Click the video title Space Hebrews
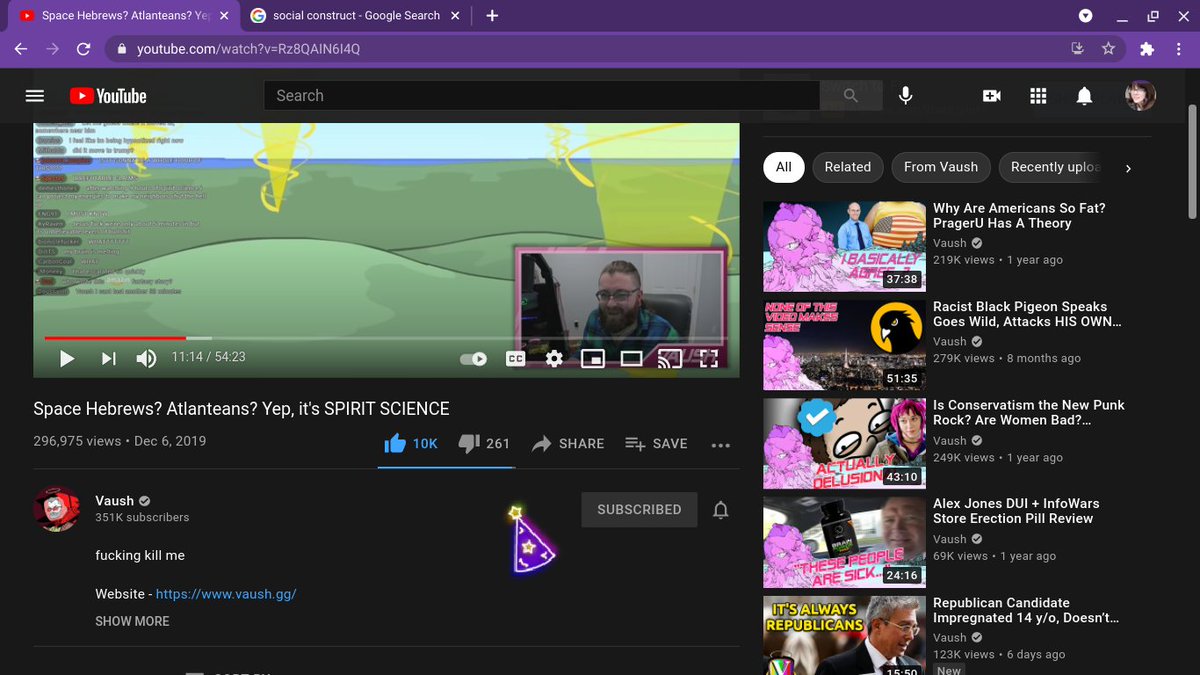 (x=241, y=409)
